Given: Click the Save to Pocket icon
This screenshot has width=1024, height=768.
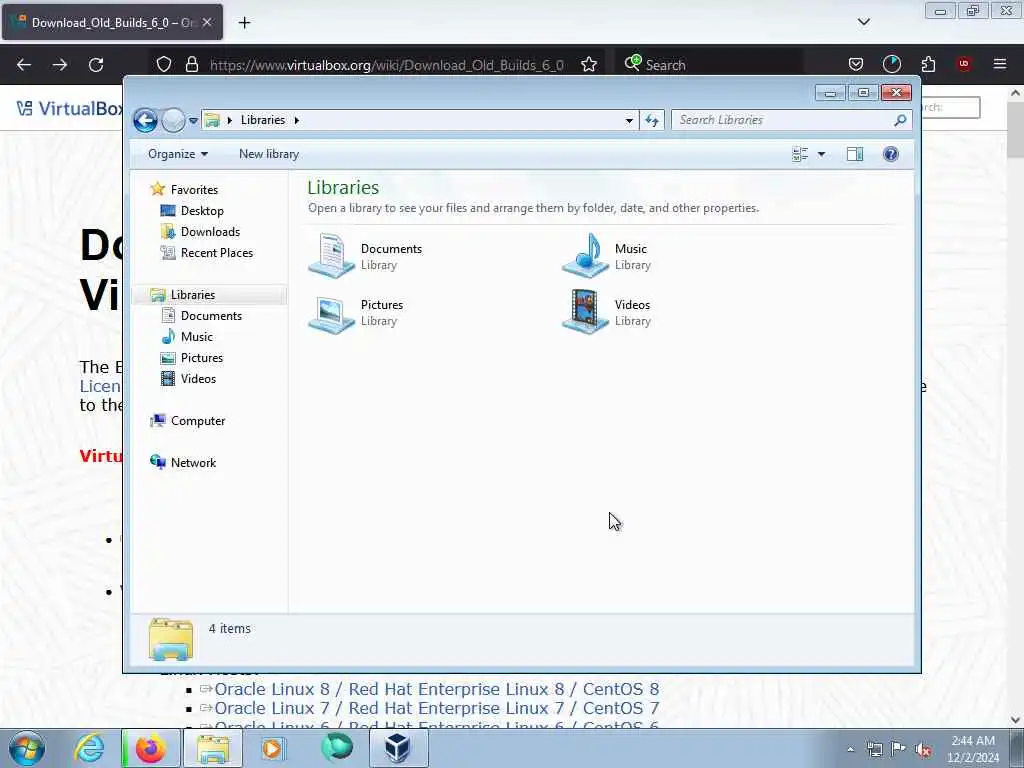Looking at the screenshot, I should tap(856, 65).
